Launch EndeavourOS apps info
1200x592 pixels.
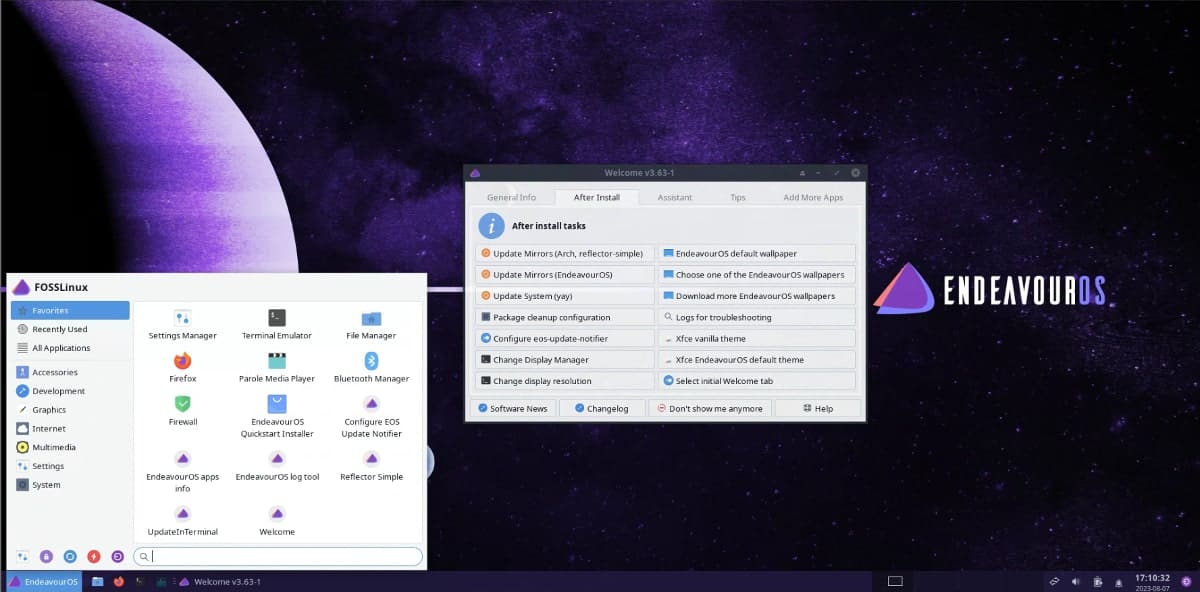[182, 471]
